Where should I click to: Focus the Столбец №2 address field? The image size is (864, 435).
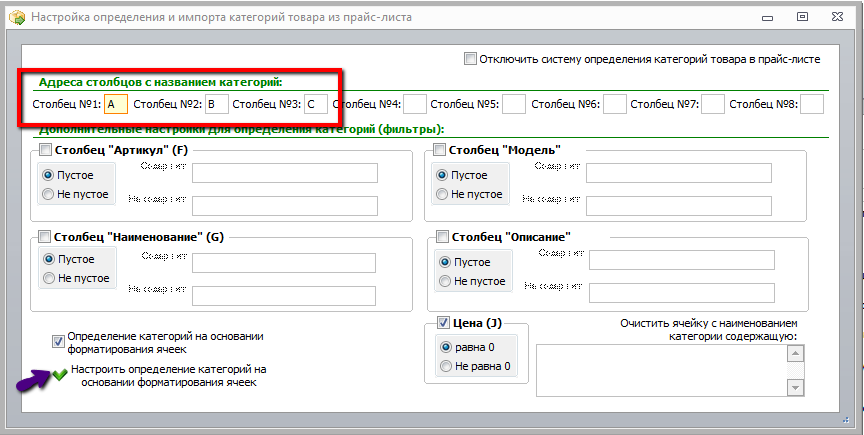[217, 104]
